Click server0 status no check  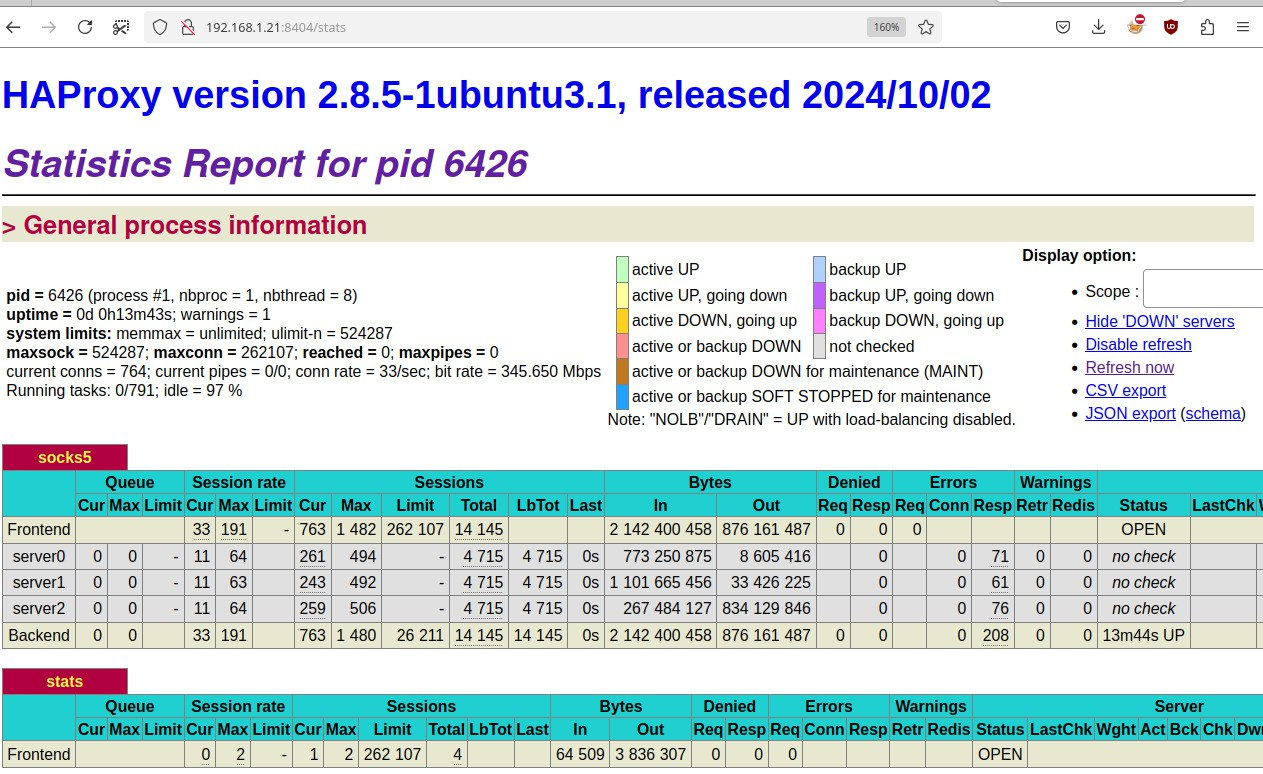[x=1143, y=556]
